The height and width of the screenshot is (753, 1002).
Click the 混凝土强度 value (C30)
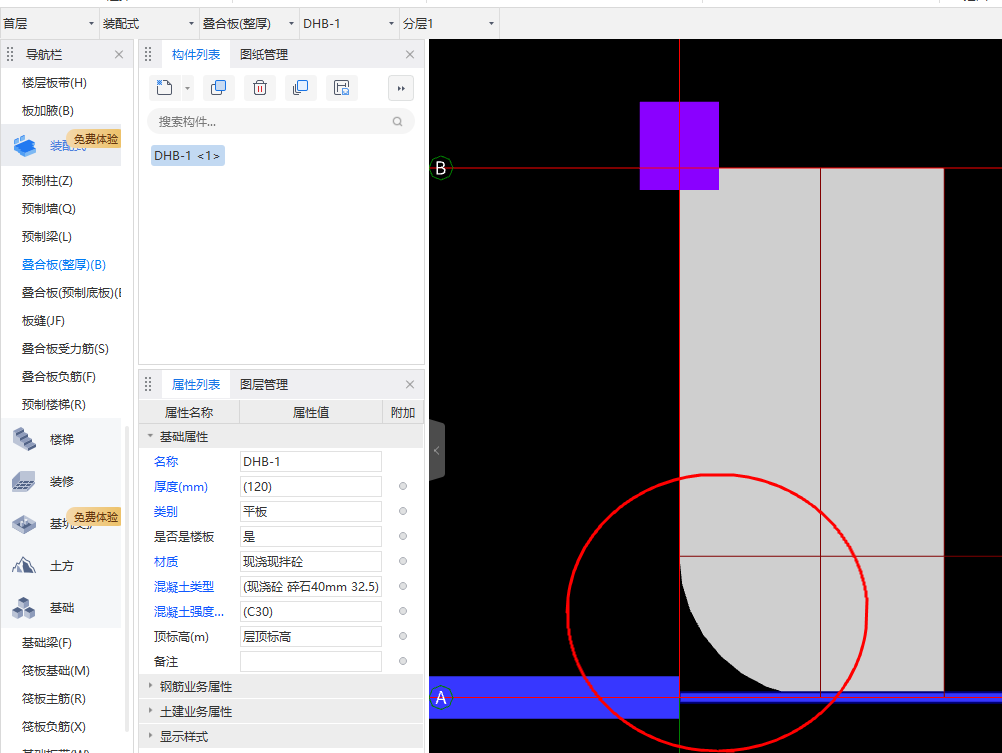click(x=311, y=611)
